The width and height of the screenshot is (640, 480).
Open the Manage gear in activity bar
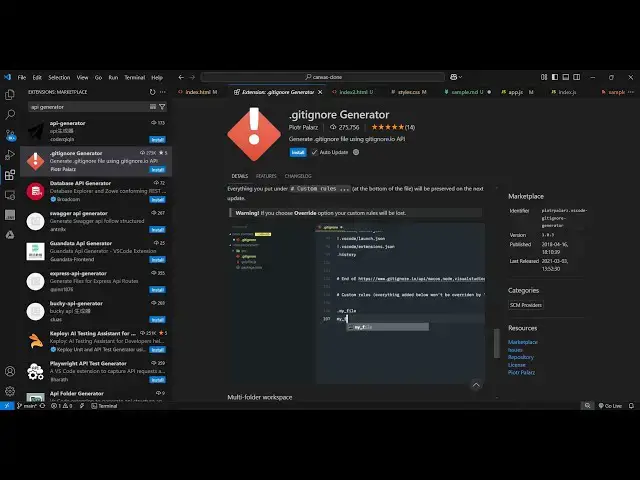10,391
